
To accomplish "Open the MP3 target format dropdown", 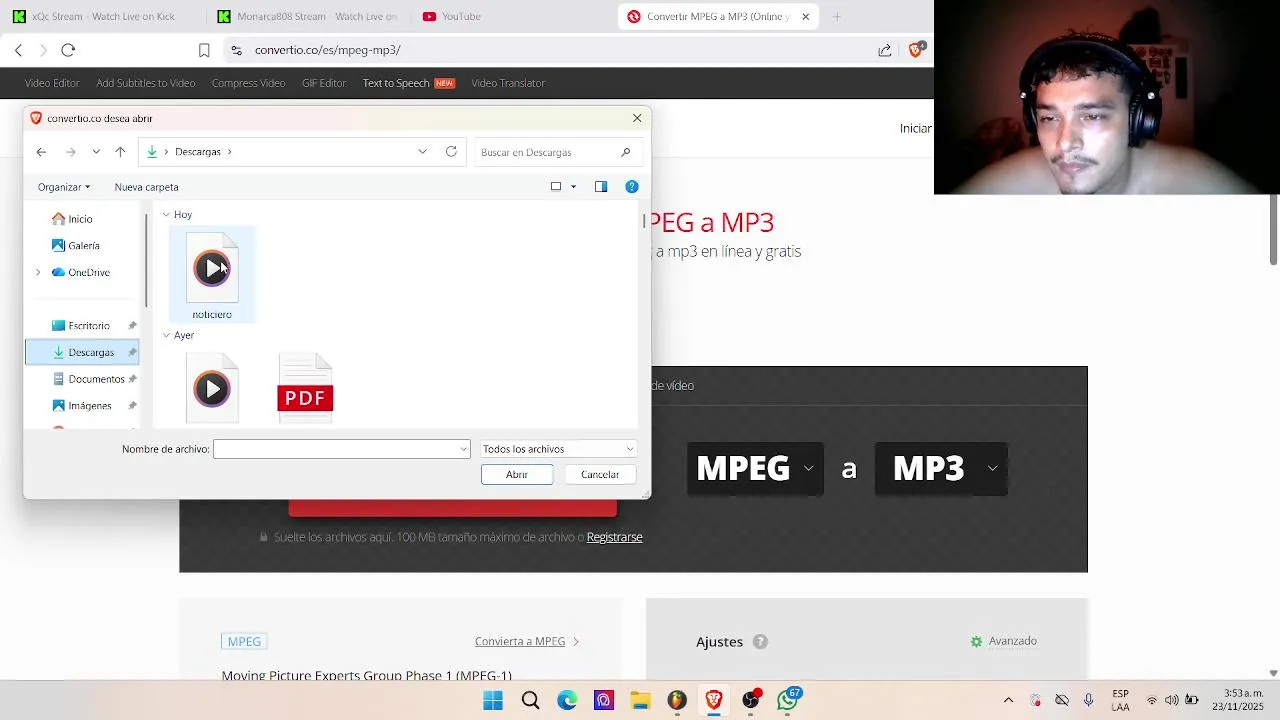I will pos(941,469).
